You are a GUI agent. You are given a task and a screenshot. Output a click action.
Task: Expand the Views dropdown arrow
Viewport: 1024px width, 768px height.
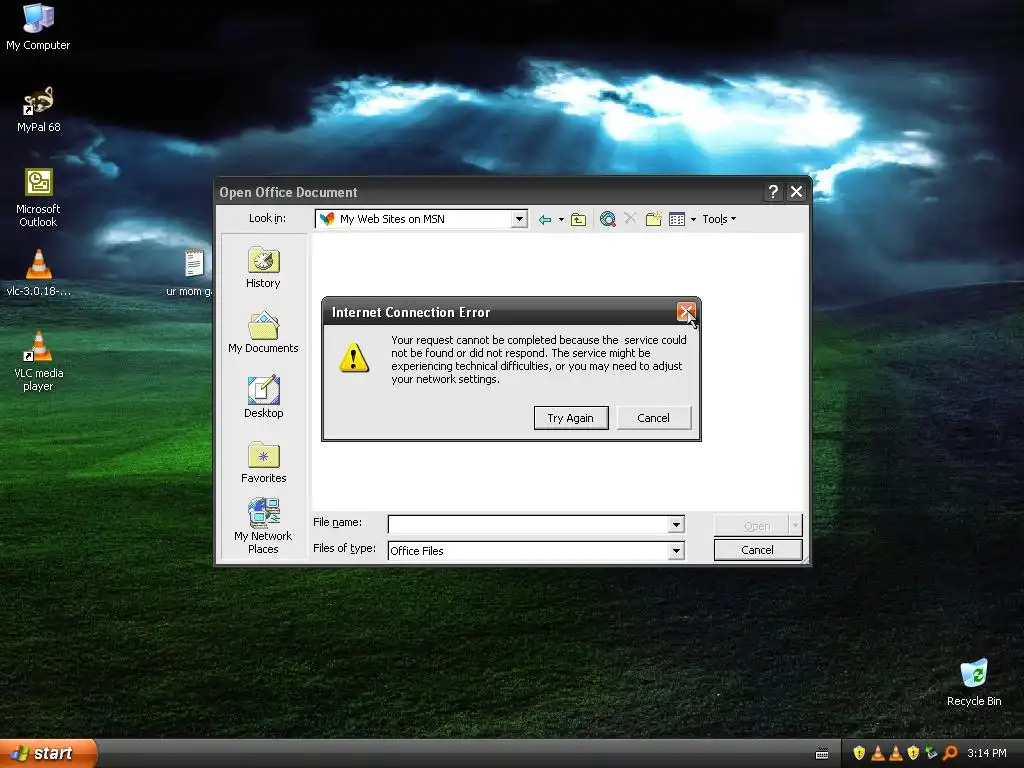(x=694, y=219)
